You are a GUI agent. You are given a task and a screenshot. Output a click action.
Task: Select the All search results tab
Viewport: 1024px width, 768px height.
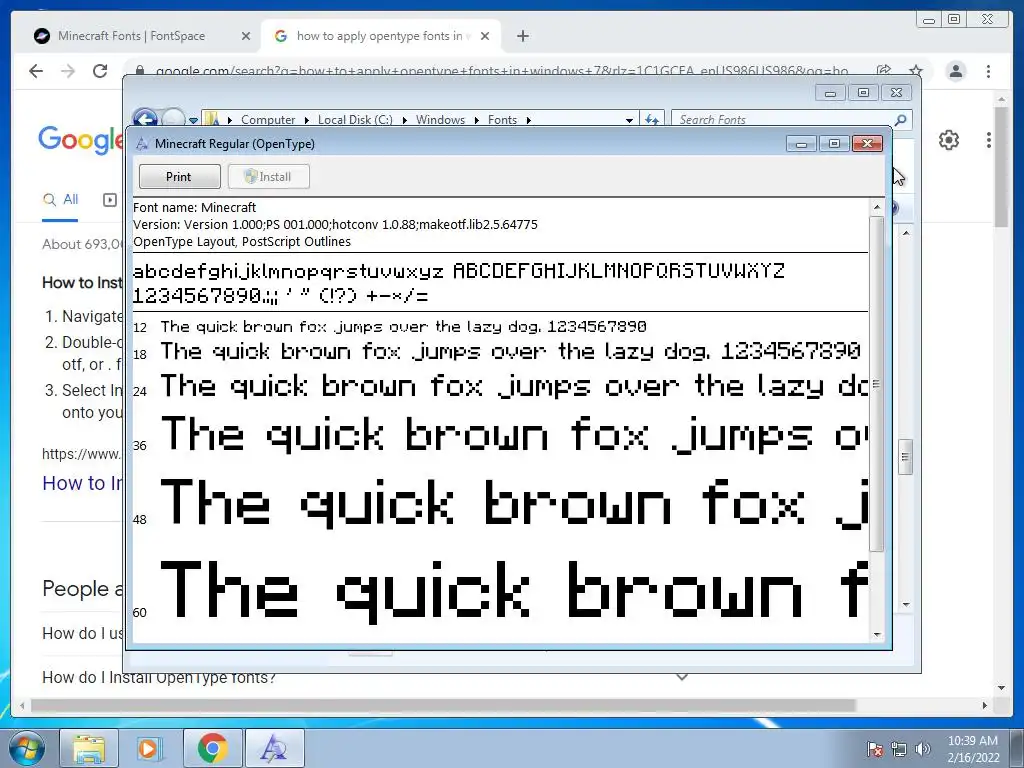[x=60, y=200]
